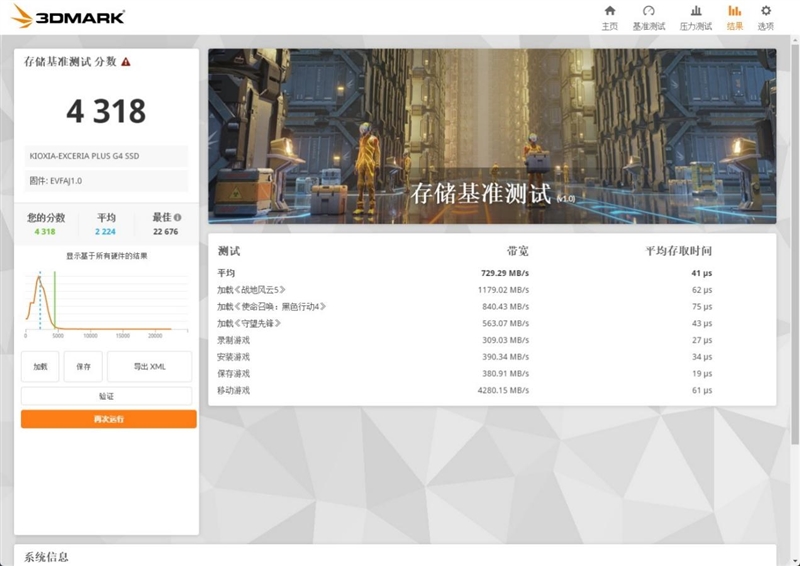Open the 压力测试 stress test tab

coord(695,18)
